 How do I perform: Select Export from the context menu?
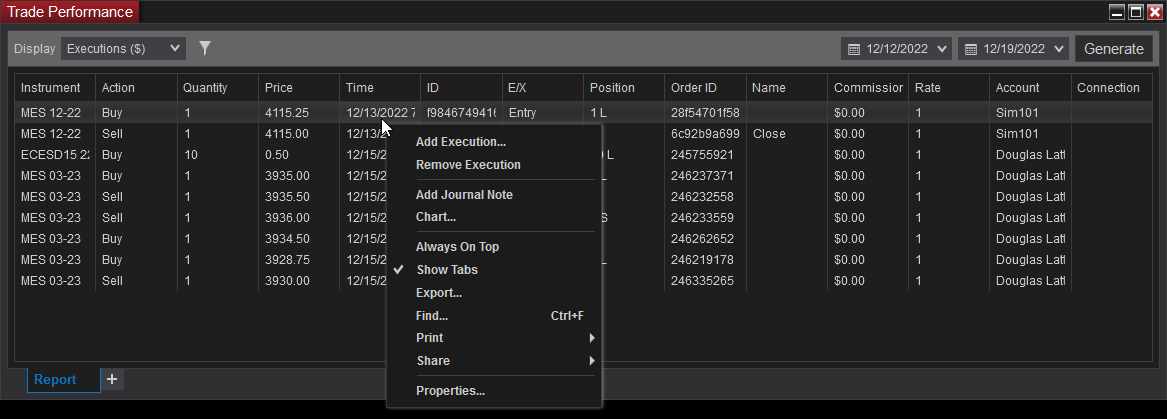point(438,293)
